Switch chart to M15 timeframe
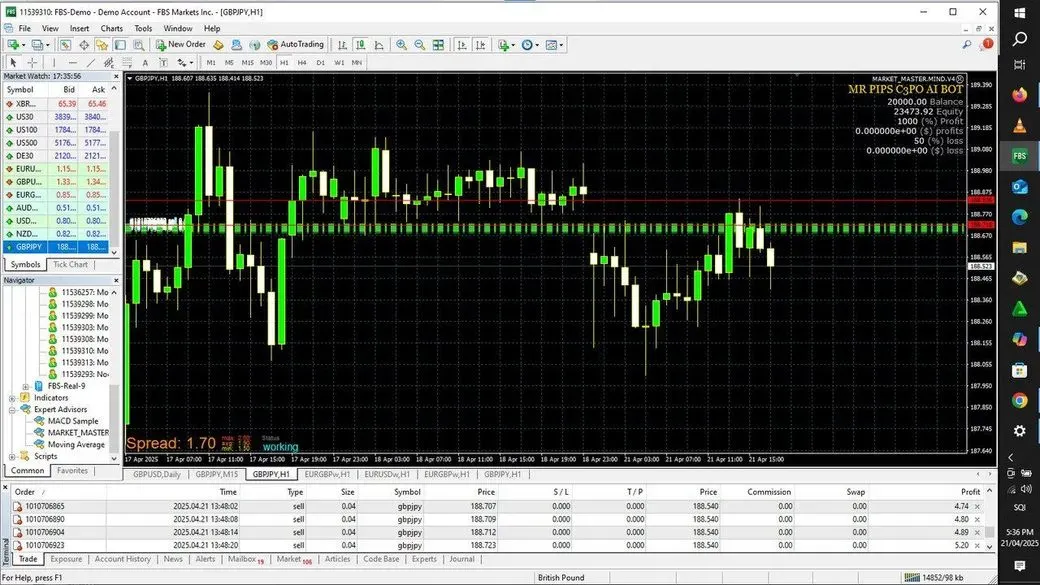1040x585 pixels. [x=247, y=62]
